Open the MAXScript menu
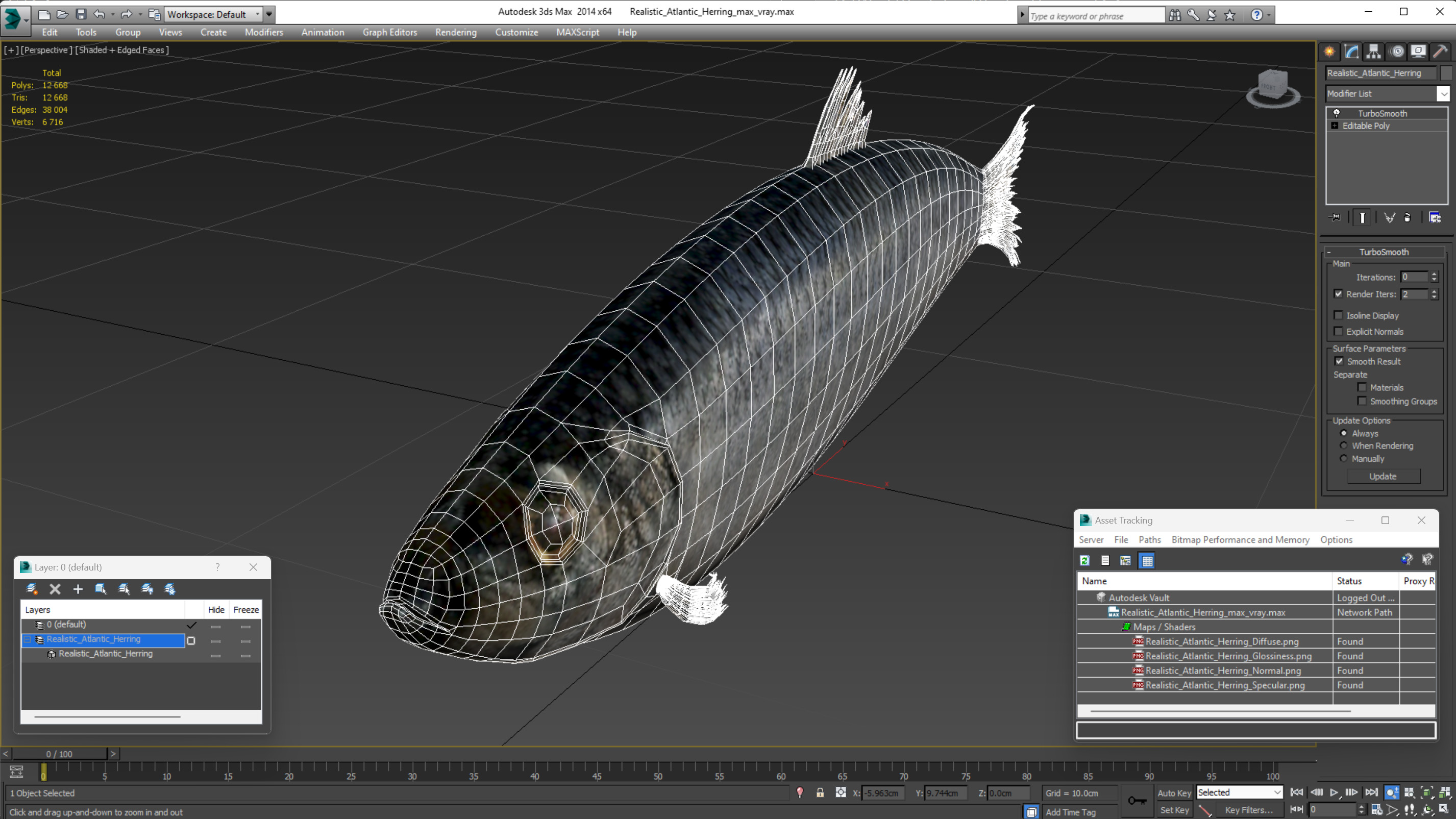 pos(577,32)
